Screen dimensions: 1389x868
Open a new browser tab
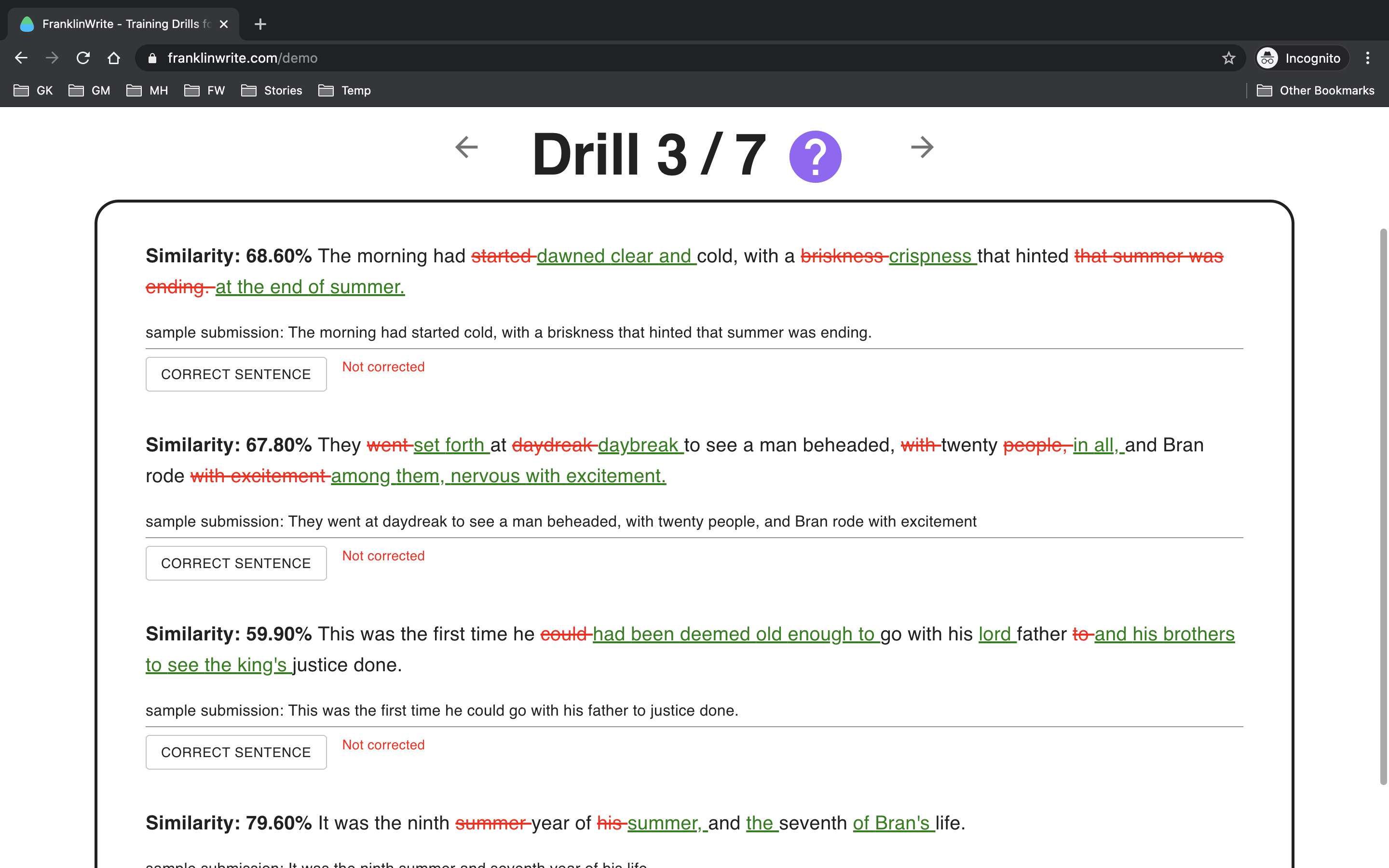click(260, 24)
